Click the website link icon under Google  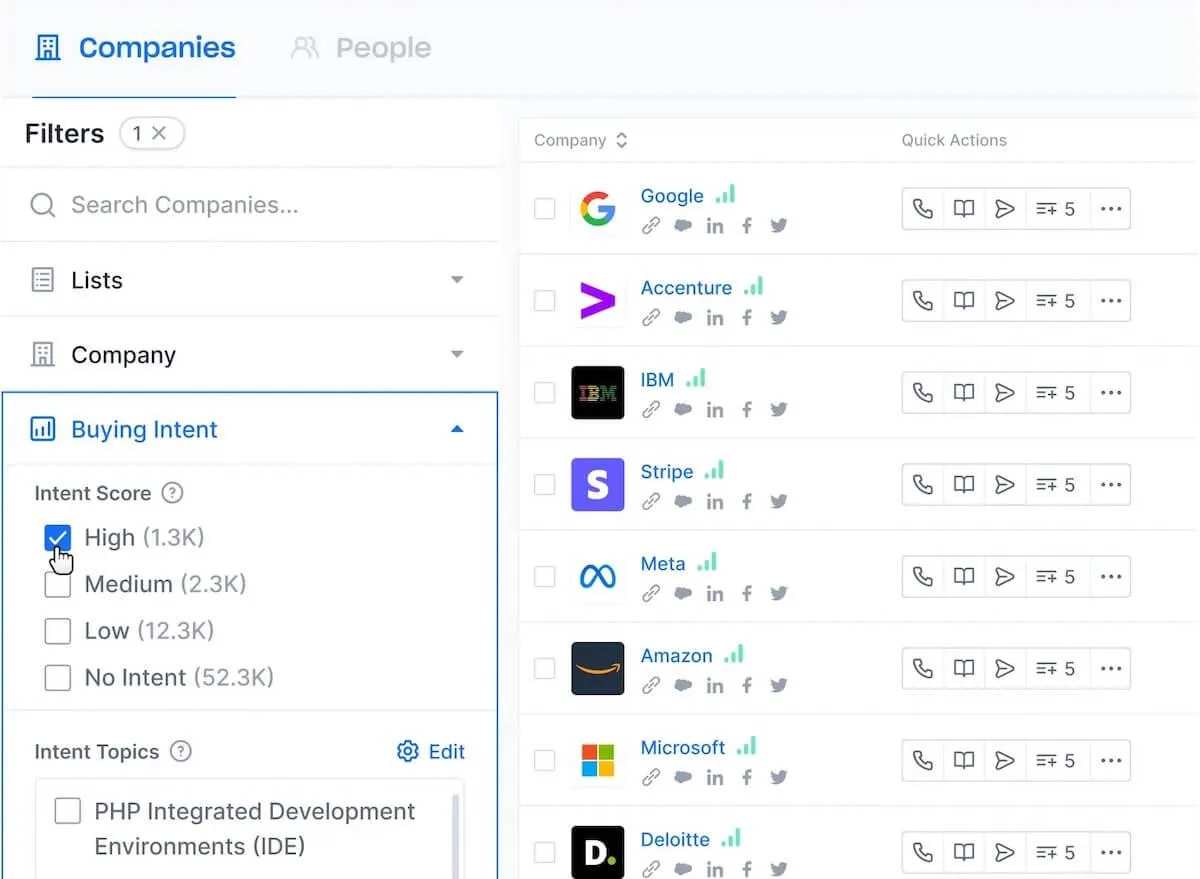651,226
